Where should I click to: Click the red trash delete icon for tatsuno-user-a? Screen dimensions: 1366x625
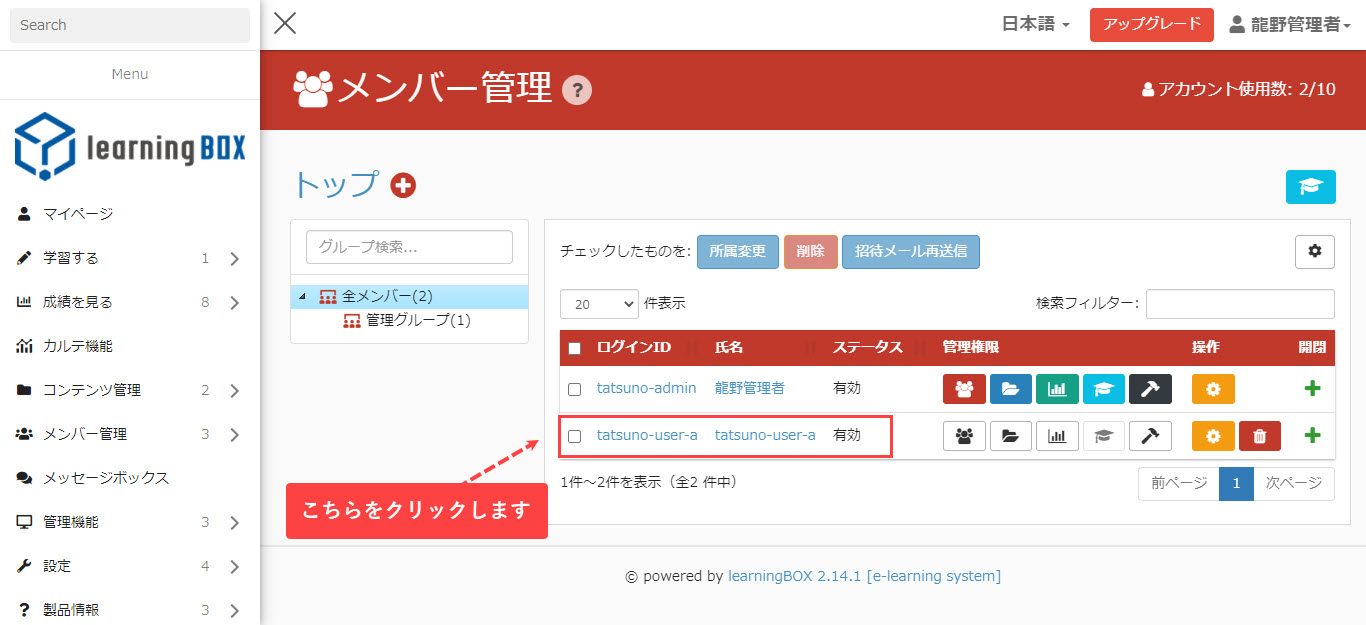pyautogui.click(x=1259, y=436)
